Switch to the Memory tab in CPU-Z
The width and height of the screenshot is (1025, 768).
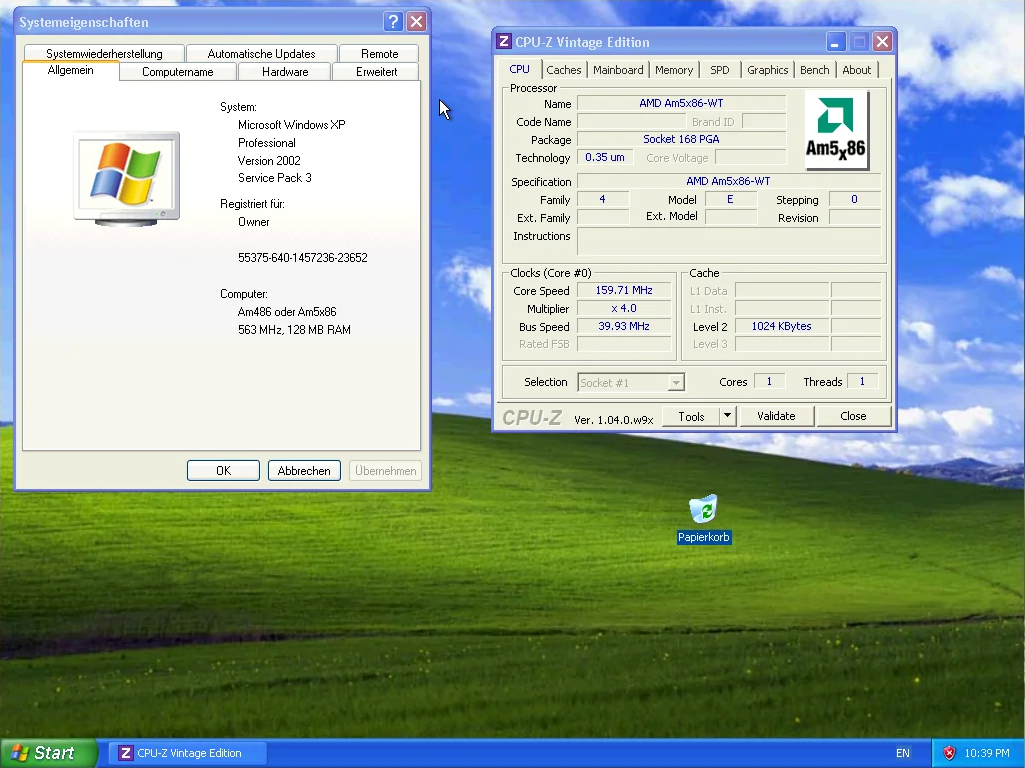pos(674,69)
